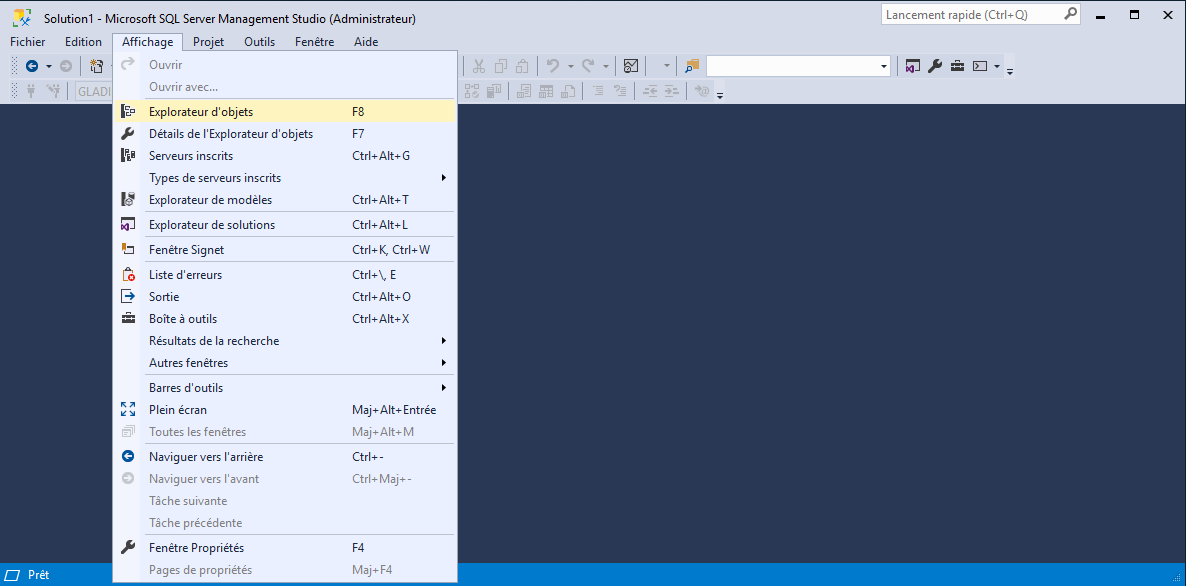
Task: Click the Liste d'erreurs icon
Action: pos(128,274)
